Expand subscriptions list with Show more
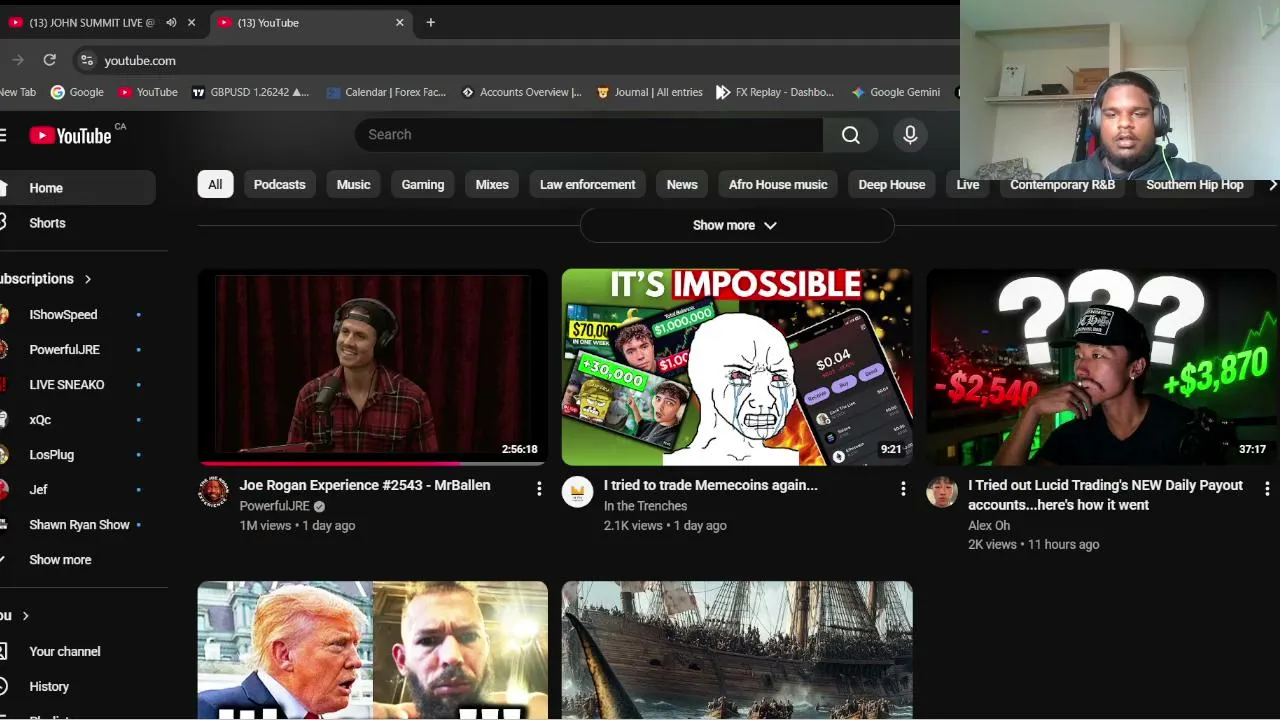 coord(78,560)
